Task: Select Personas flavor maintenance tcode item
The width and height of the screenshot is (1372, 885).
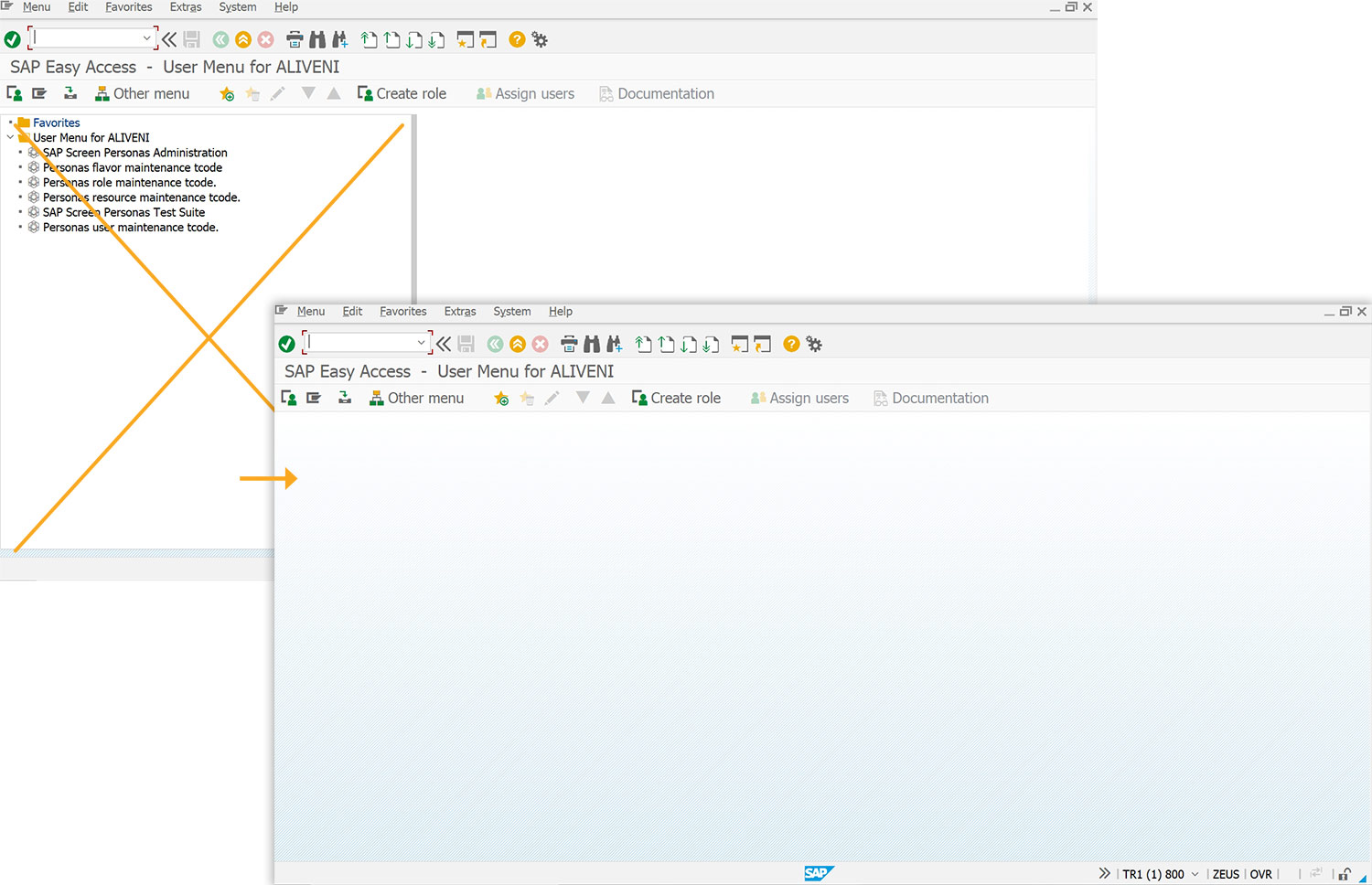Action: coord(133,167)
